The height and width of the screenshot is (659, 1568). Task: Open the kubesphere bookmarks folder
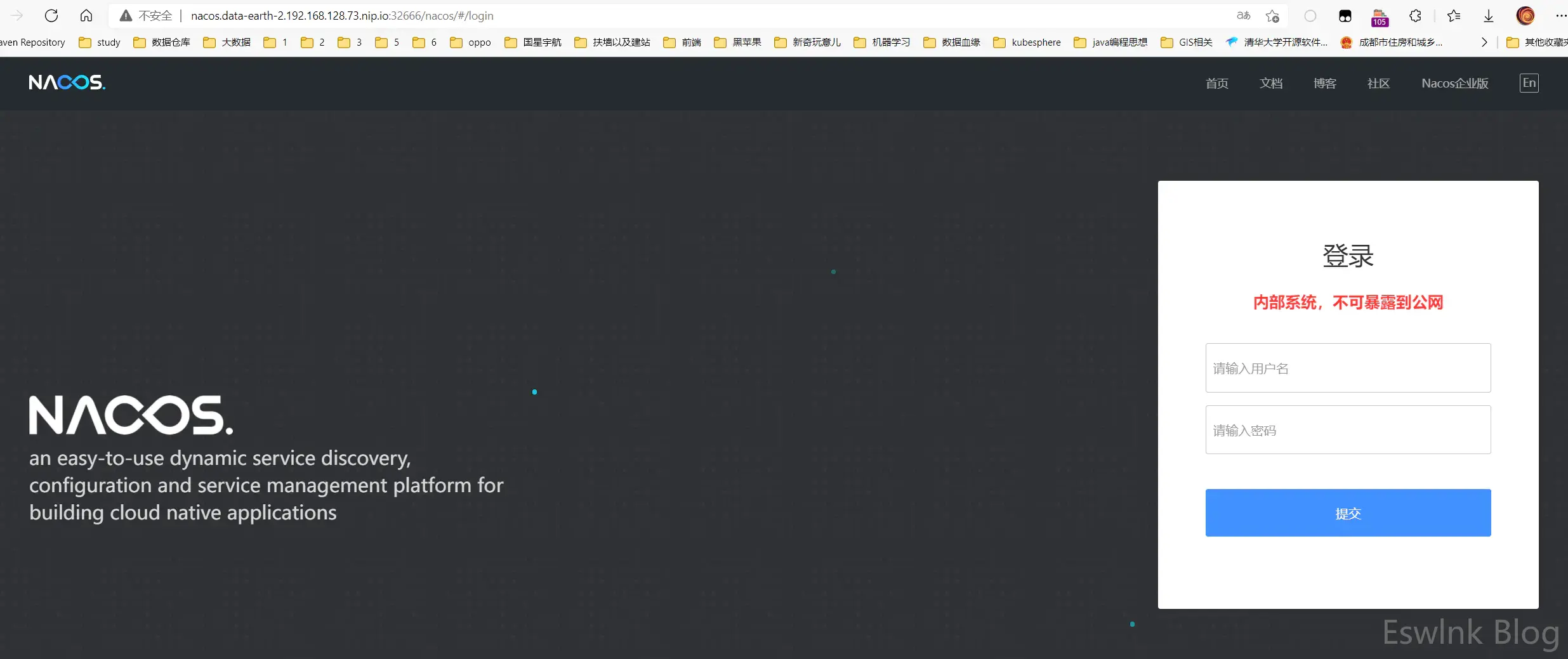(x=1027, y=42)
